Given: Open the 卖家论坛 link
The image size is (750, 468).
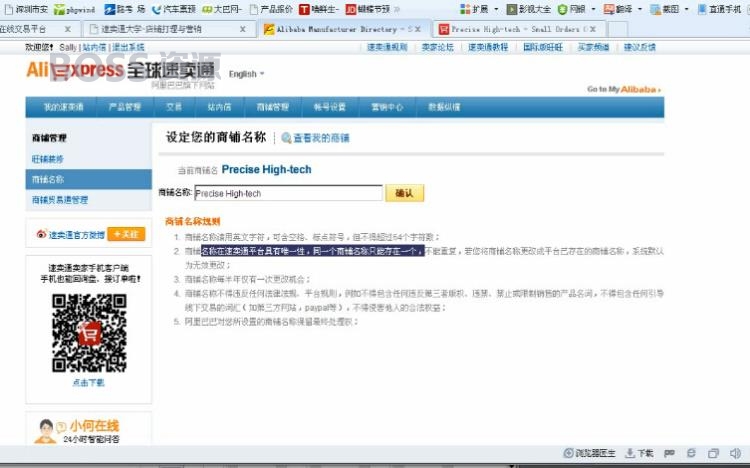Looking at the screenshot, I should pyautogui.click(x=438, y=47).
